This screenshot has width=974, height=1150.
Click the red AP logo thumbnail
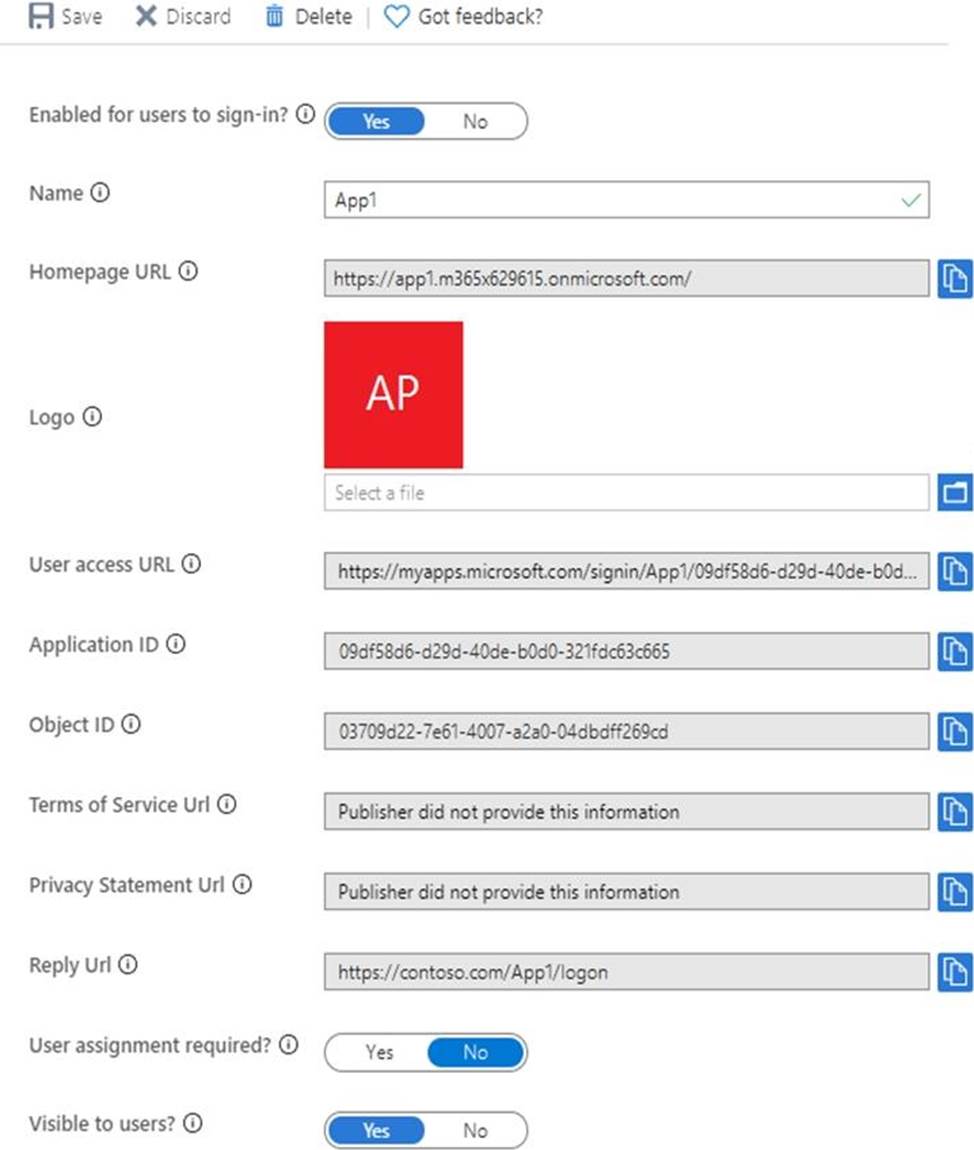pyautogui.click(x=393, y=395)
